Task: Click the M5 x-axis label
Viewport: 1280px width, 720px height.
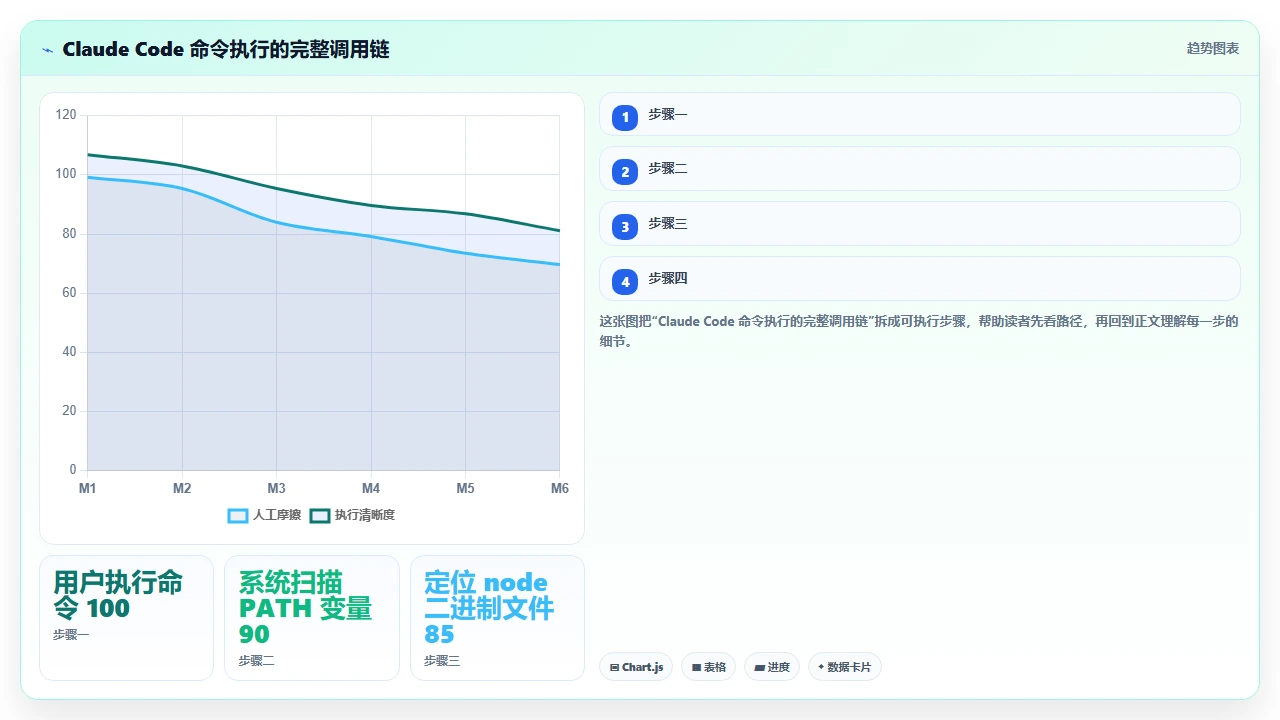Action: pyautogui.click(x=466, y=488)
